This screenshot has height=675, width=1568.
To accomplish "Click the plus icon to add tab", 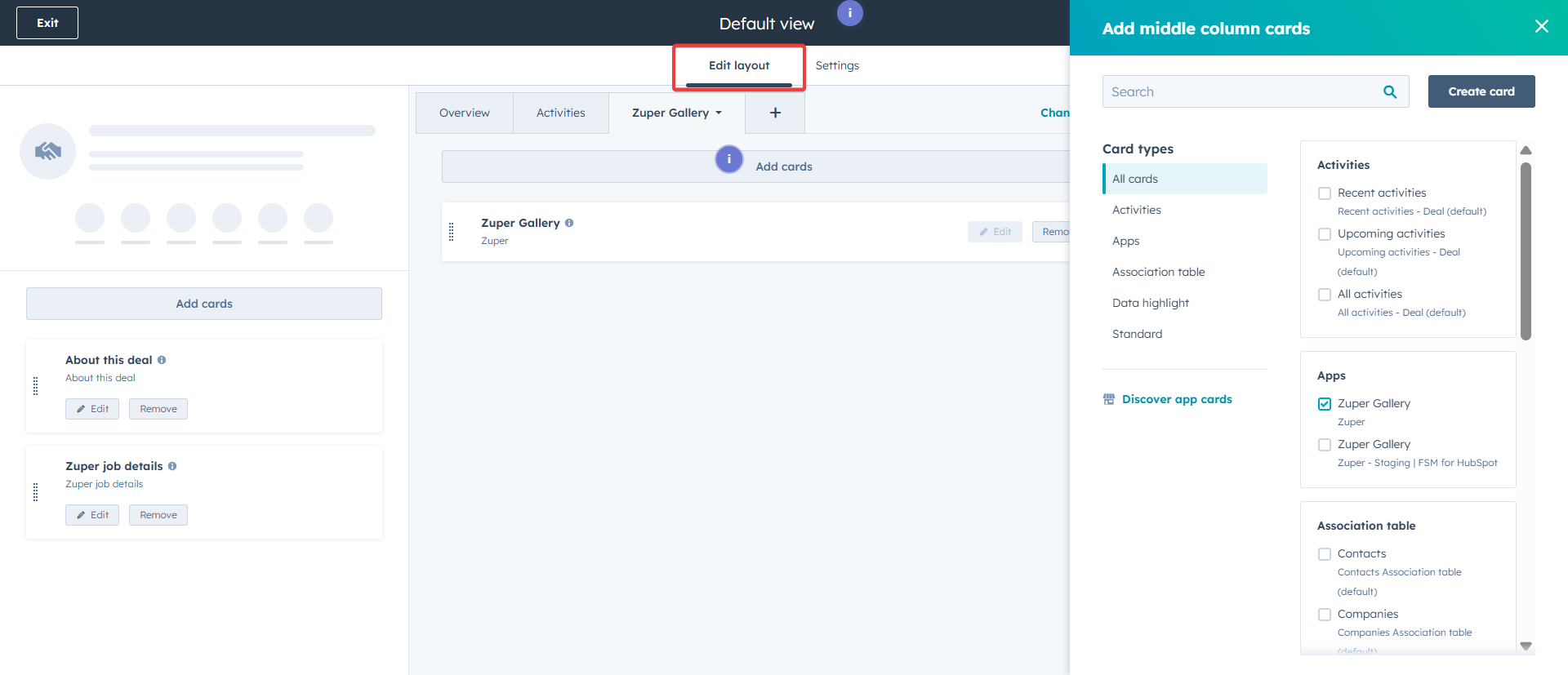I will pyautogui.click(x=775, y=113).
